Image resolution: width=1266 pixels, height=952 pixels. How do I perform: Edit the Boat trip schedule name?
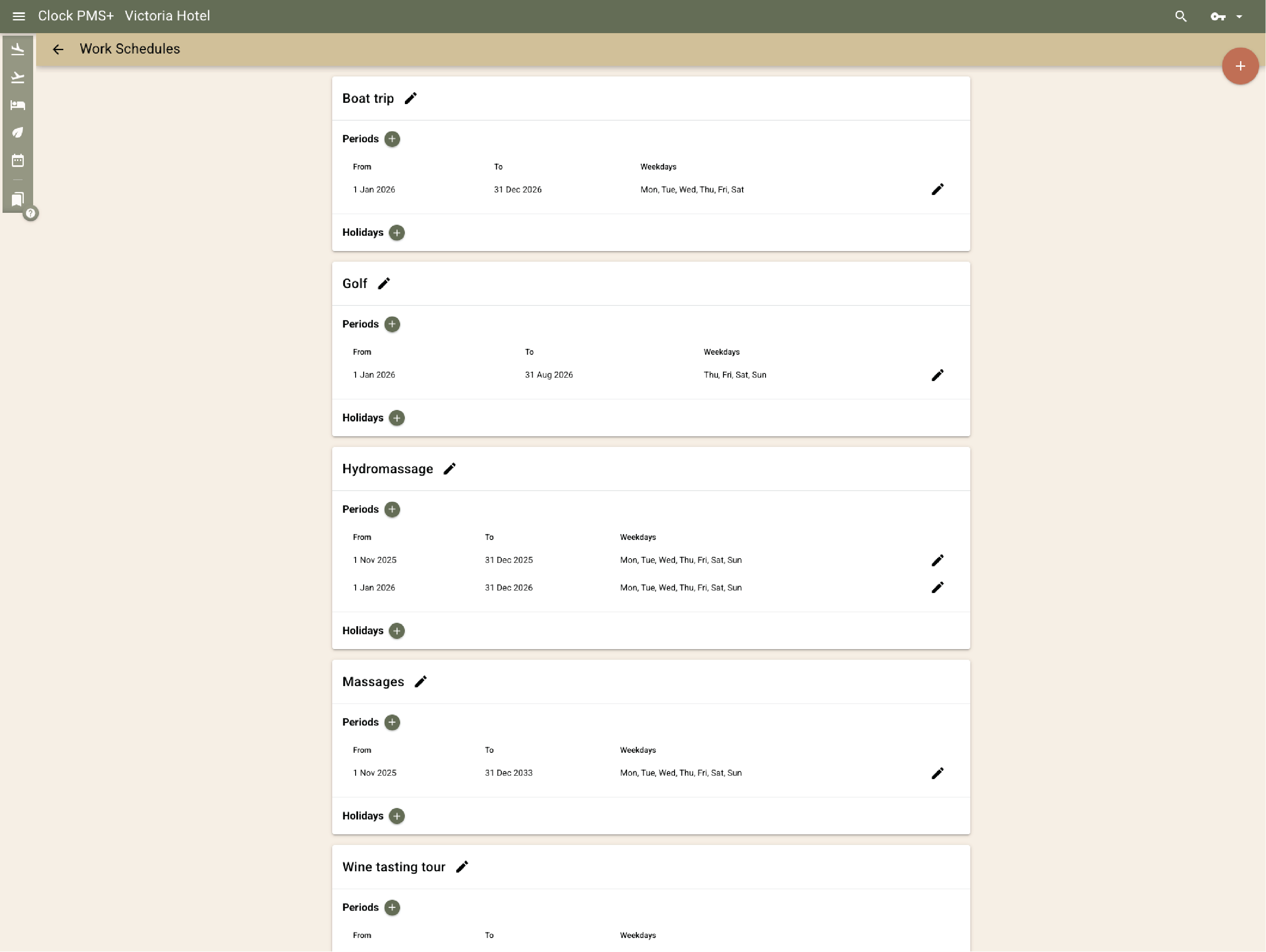coord(410,99)
